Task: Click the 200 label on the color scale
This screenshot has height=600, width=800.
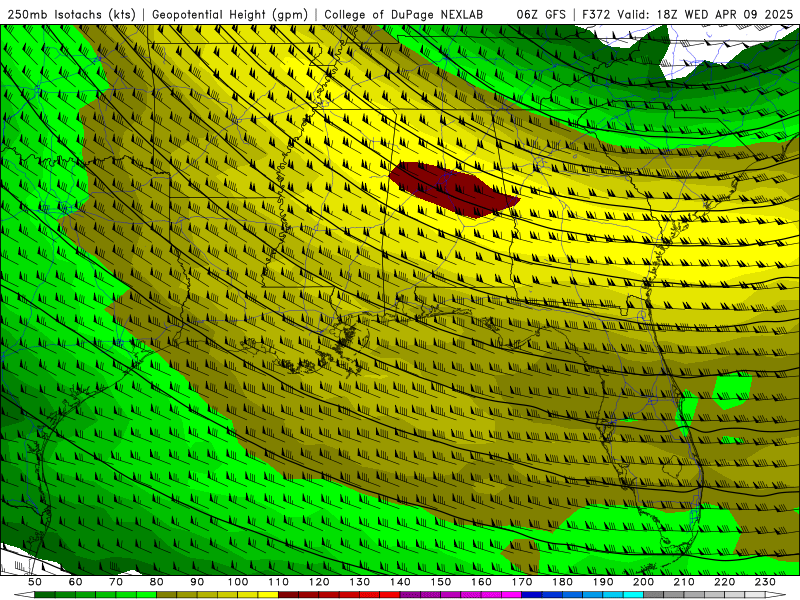Action: click(x=643, y=582)
